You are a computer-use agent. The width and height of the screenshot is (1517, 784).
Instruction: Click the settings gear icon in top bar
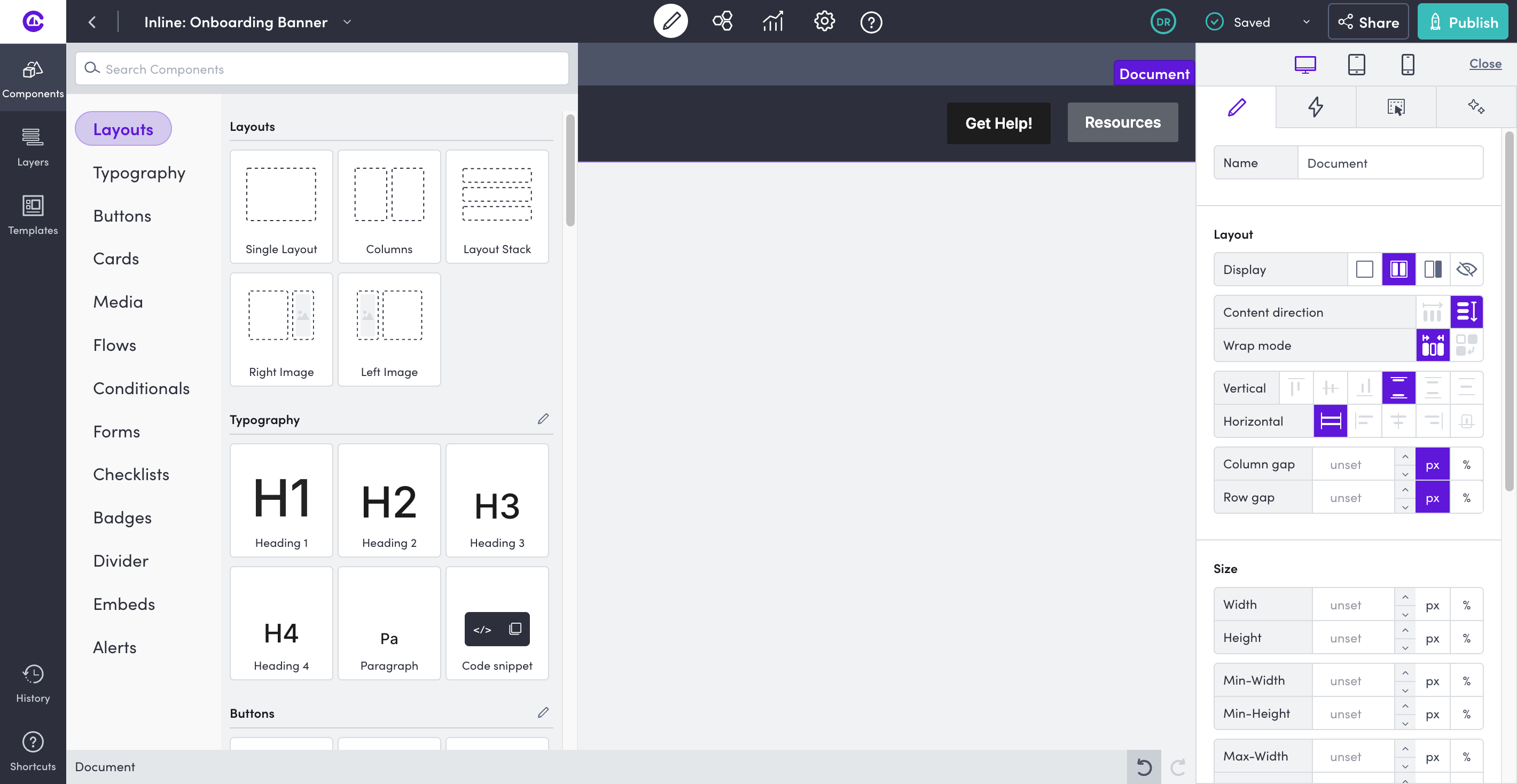pyautogui.click(x=824, y=22)
